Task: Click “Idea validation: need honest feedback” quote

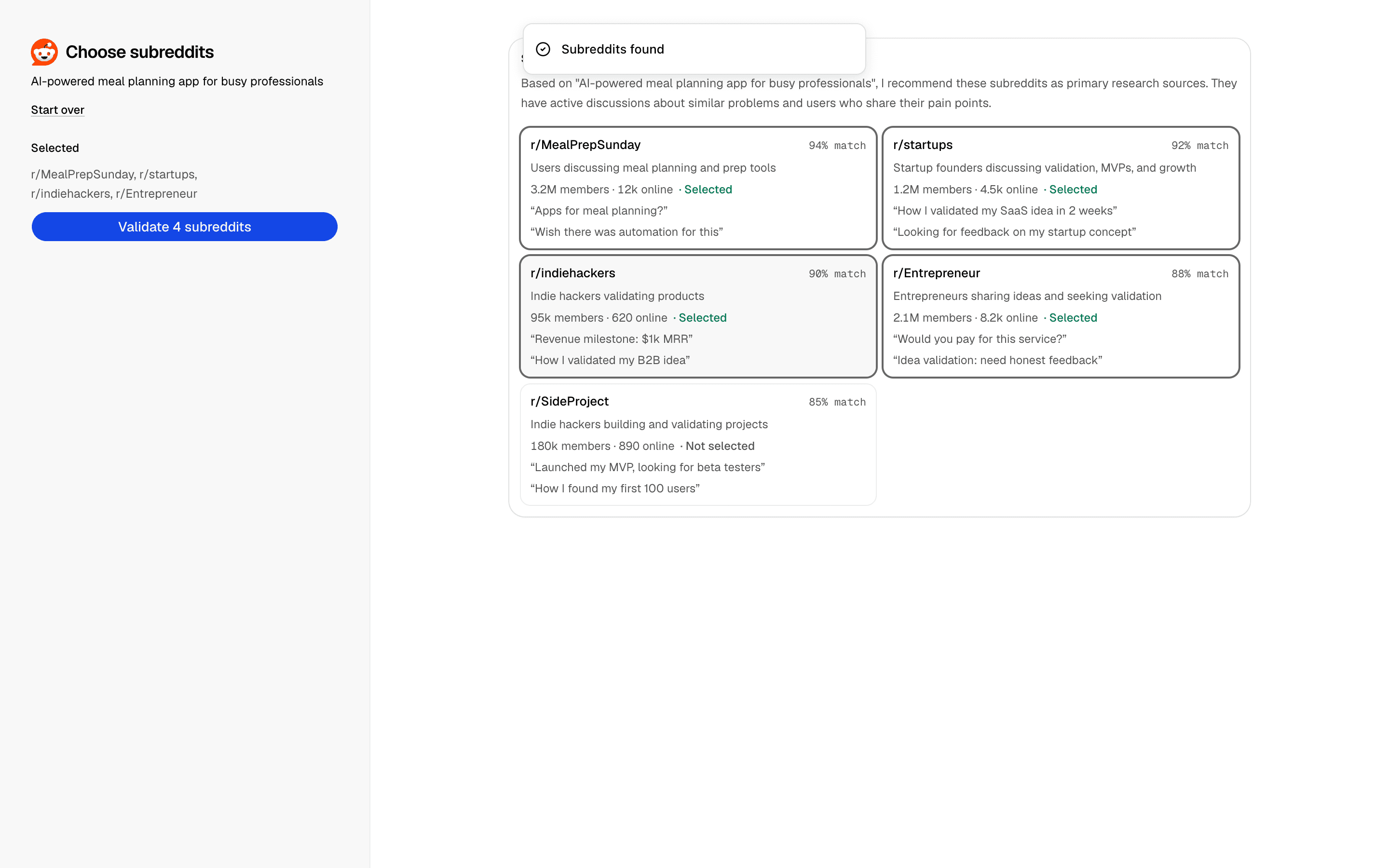Action: pos(997,361)
